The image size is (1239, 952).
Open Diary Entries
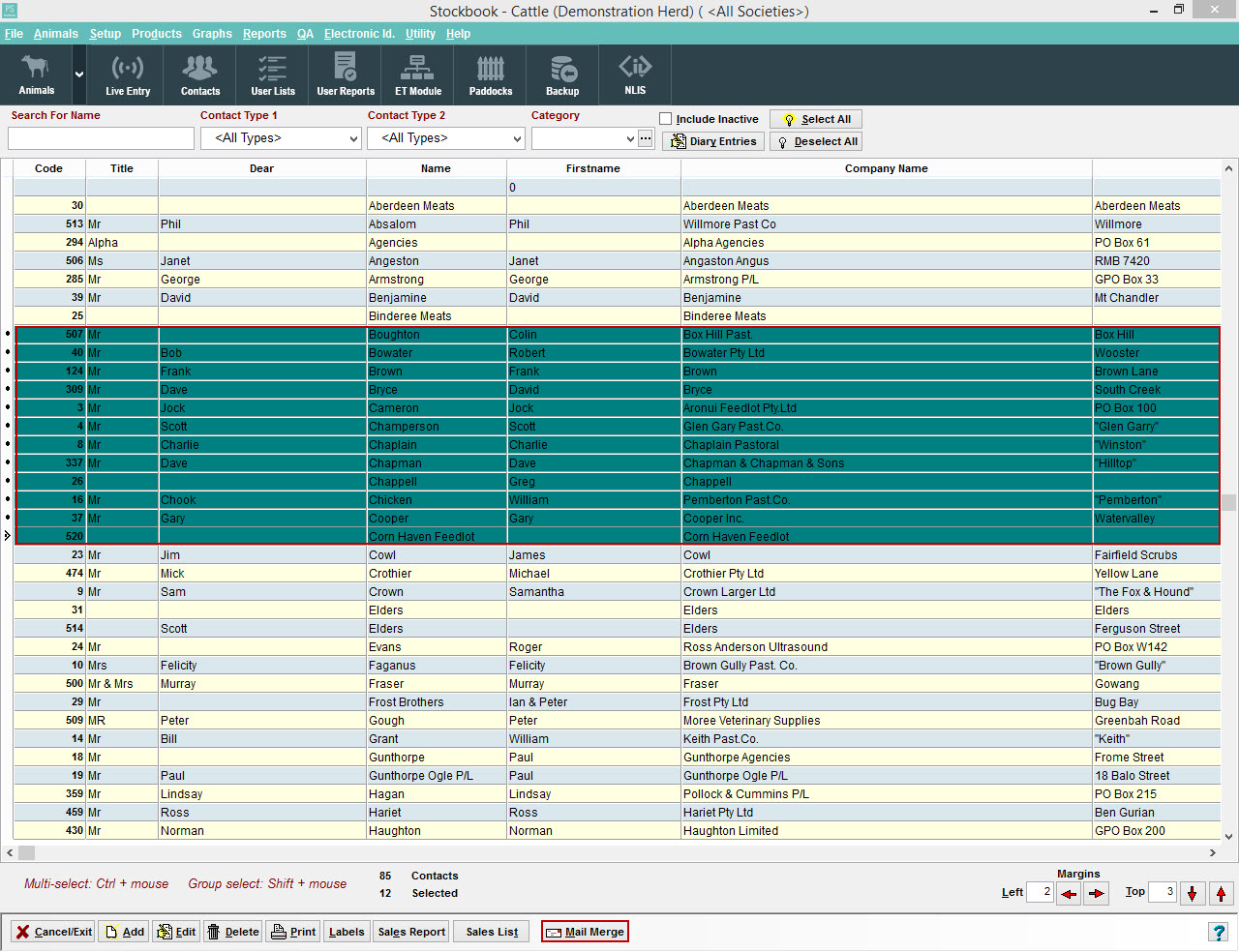click(x=713, y=141)
